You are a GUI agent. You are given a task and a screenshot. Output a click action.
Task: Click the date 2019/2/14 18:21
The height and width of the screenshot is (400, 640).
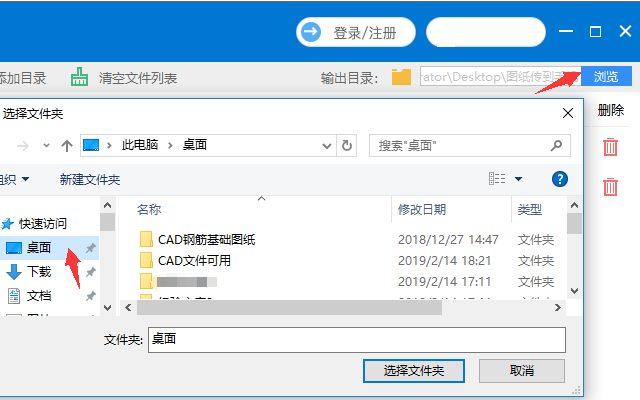[444, 260]
